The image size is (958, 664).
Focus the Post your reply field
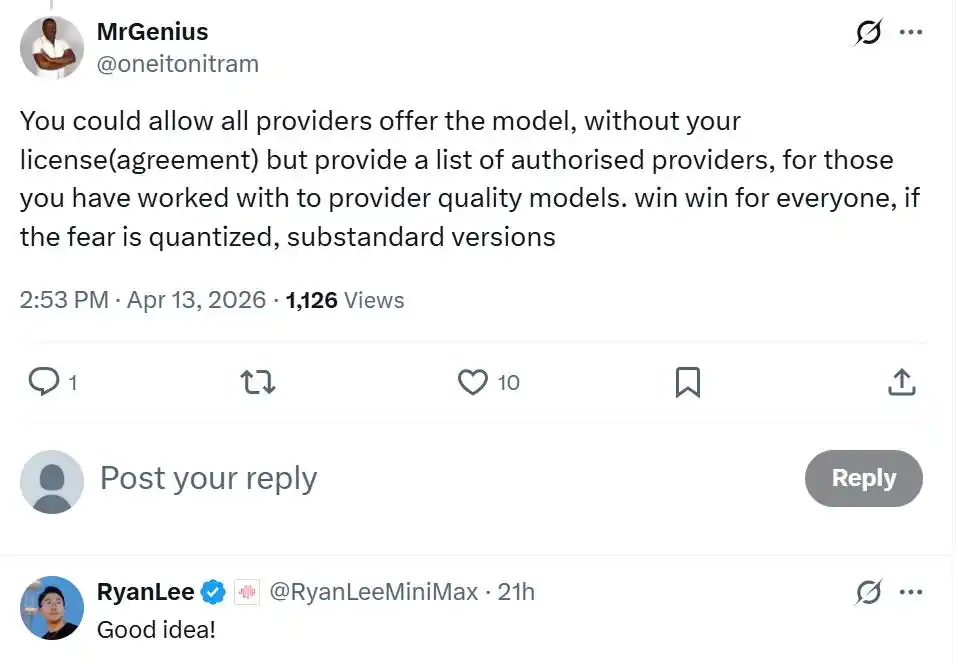pyautogui.click(x=208, y=478)
